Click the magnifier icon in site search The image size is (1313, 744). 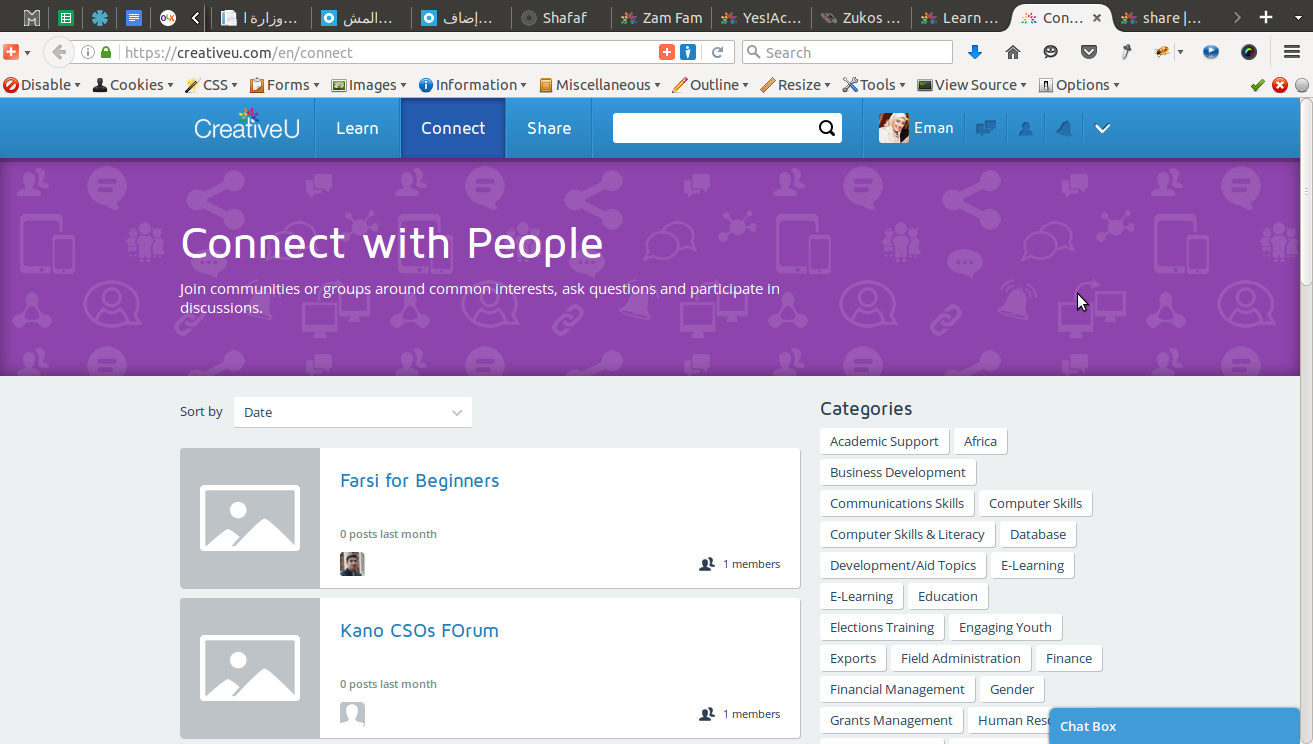tap(827, 128)
